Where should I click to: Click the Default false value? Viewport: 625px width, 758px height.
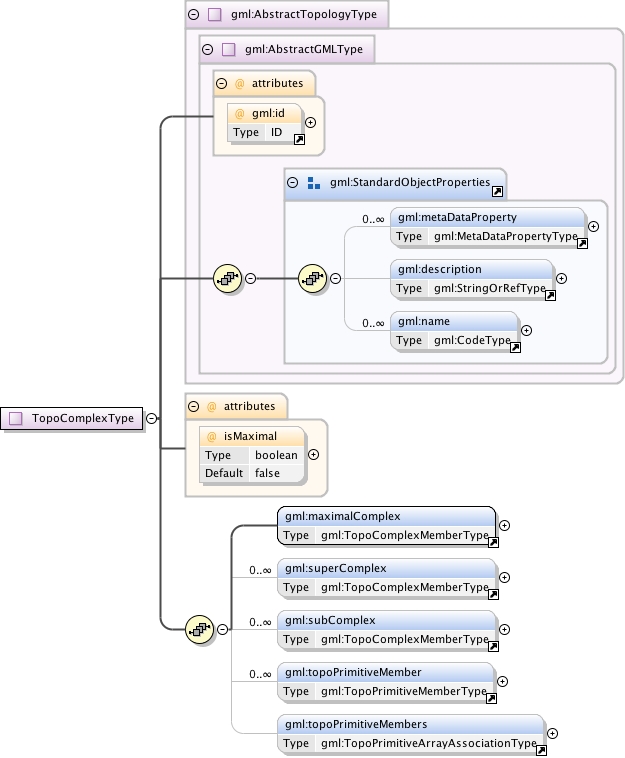pos(267,473)
